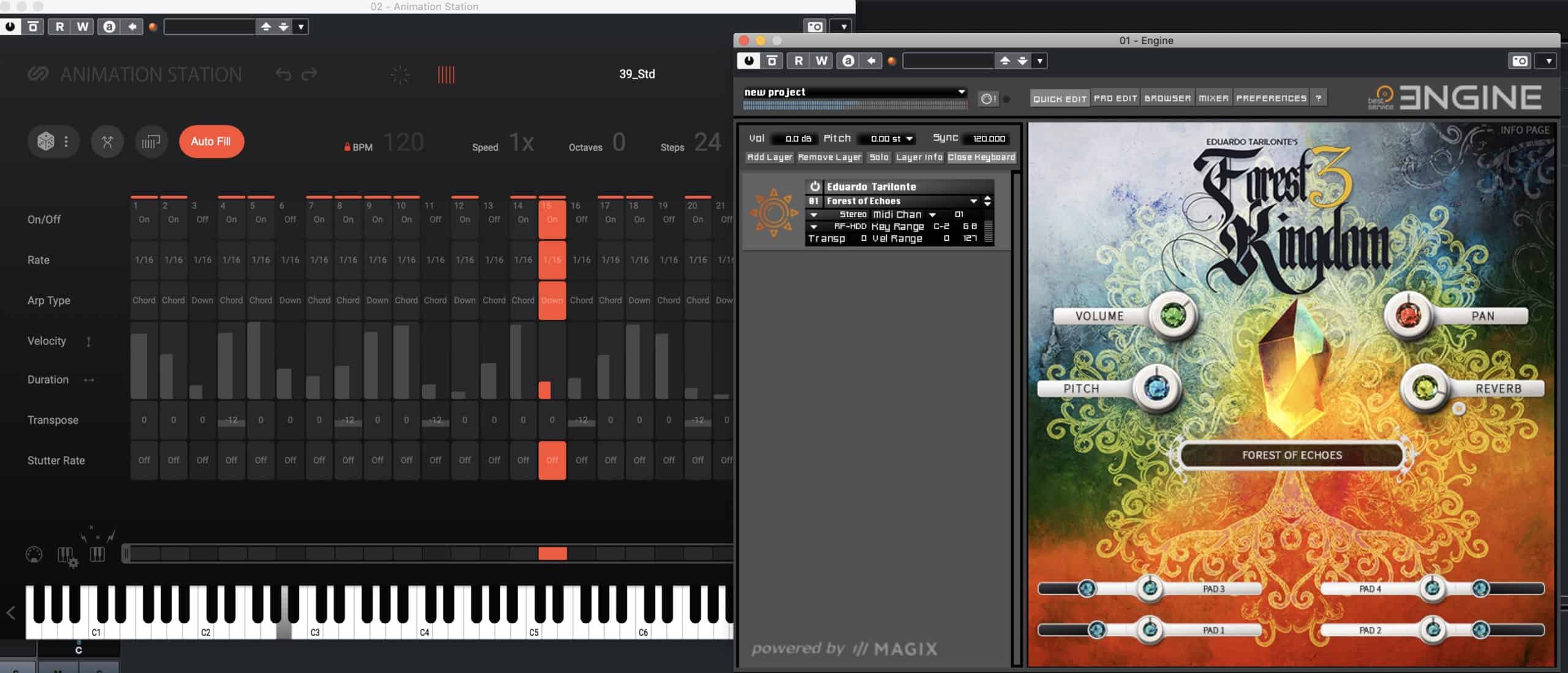Click the Duration horizontal arrows icon

point(89,380)
